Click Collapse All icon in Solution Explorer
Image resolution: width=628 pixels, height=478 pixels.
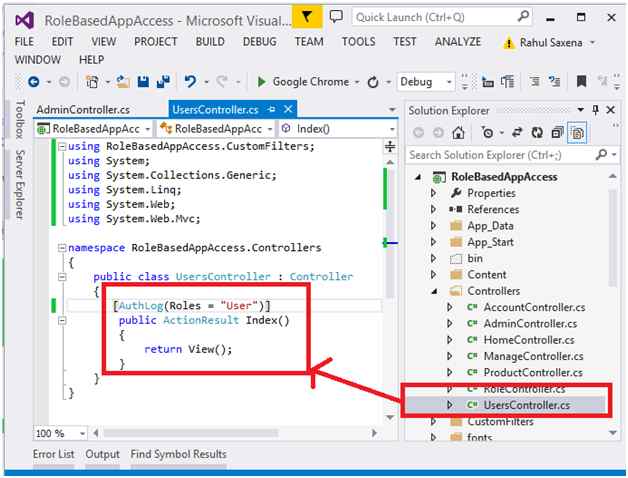tap(557, 133)
